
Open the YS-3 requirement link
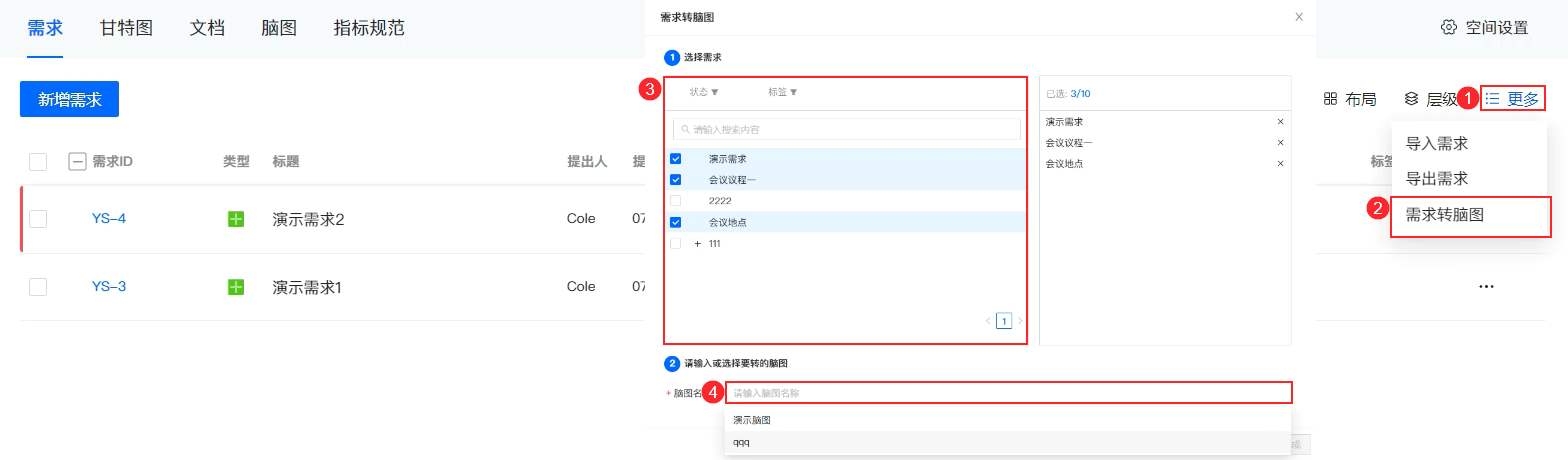click(109, 287)
